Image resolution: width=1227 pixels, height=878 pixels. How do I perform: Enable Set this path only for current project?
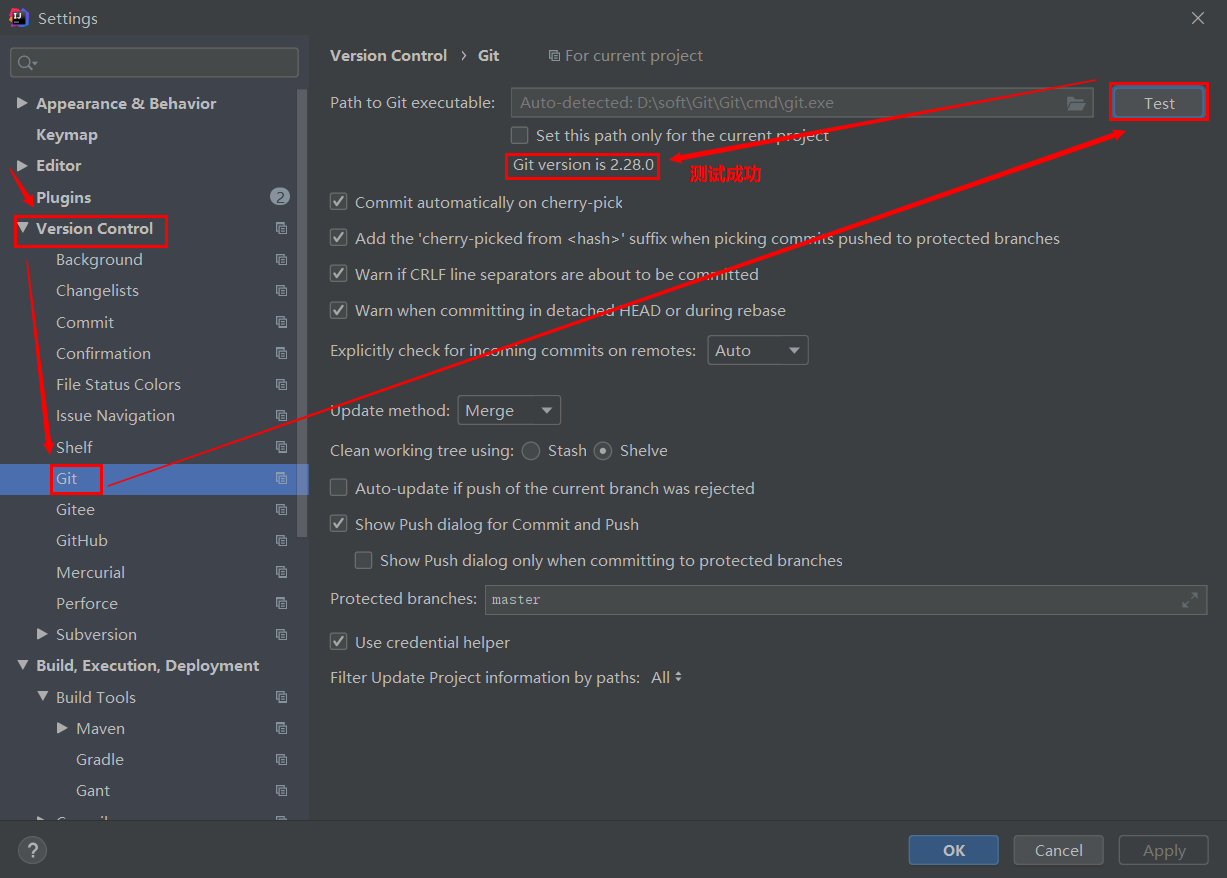(519, 135)
